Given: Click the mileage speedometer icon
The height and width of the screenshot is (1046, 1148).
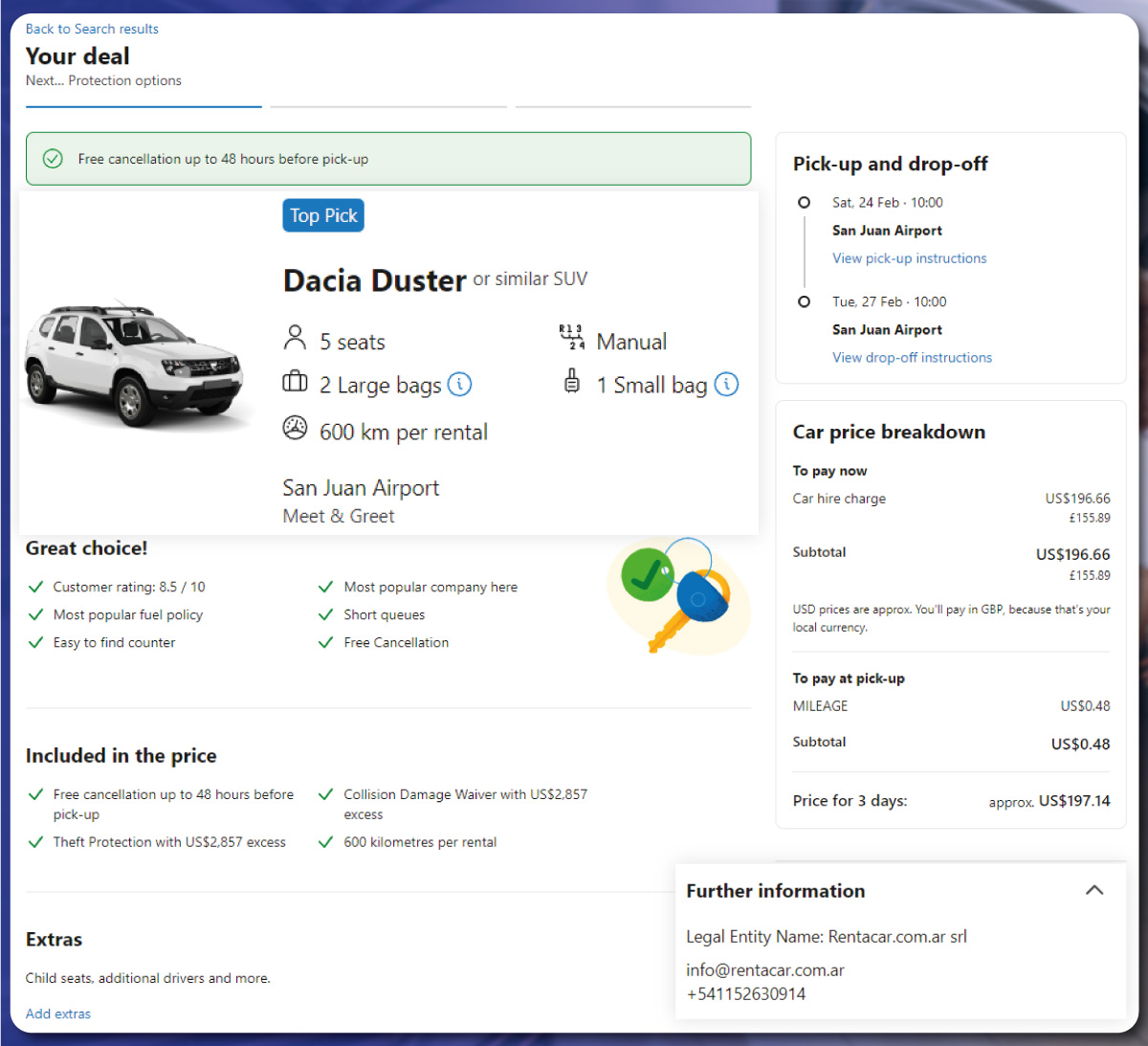Looking at the screenshot, I should pos(295,428).
